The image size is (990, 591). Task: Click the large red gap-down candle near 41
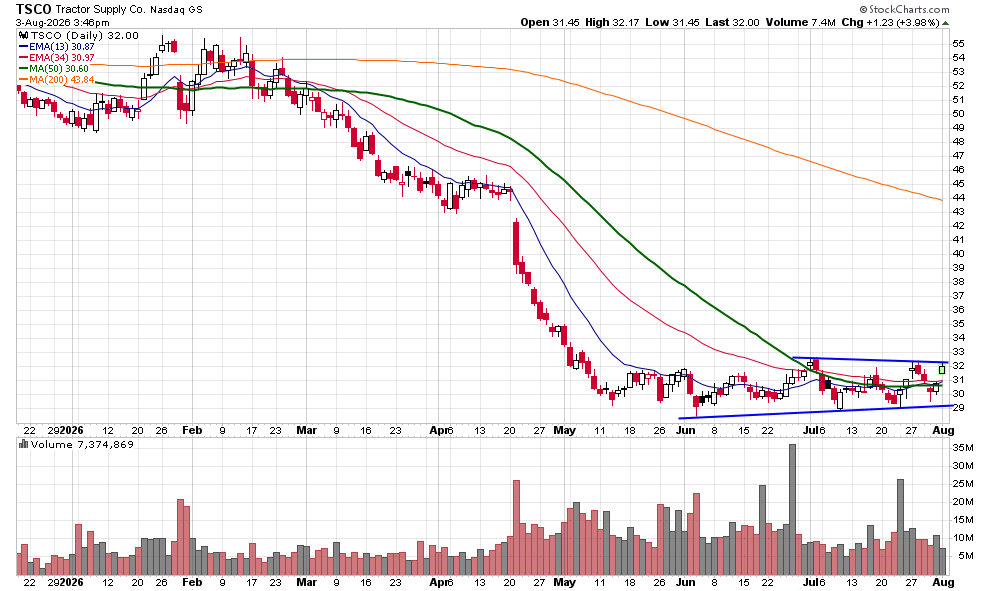click(516, 243)
